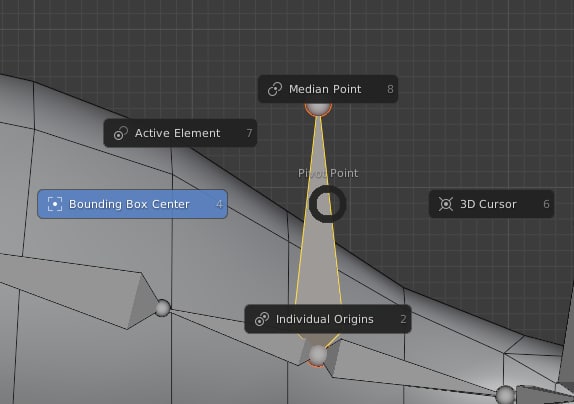The image size is (574, 404).
Task: Select the vertex near the mesh's lower right edge
Action: [x=506, y=394]
